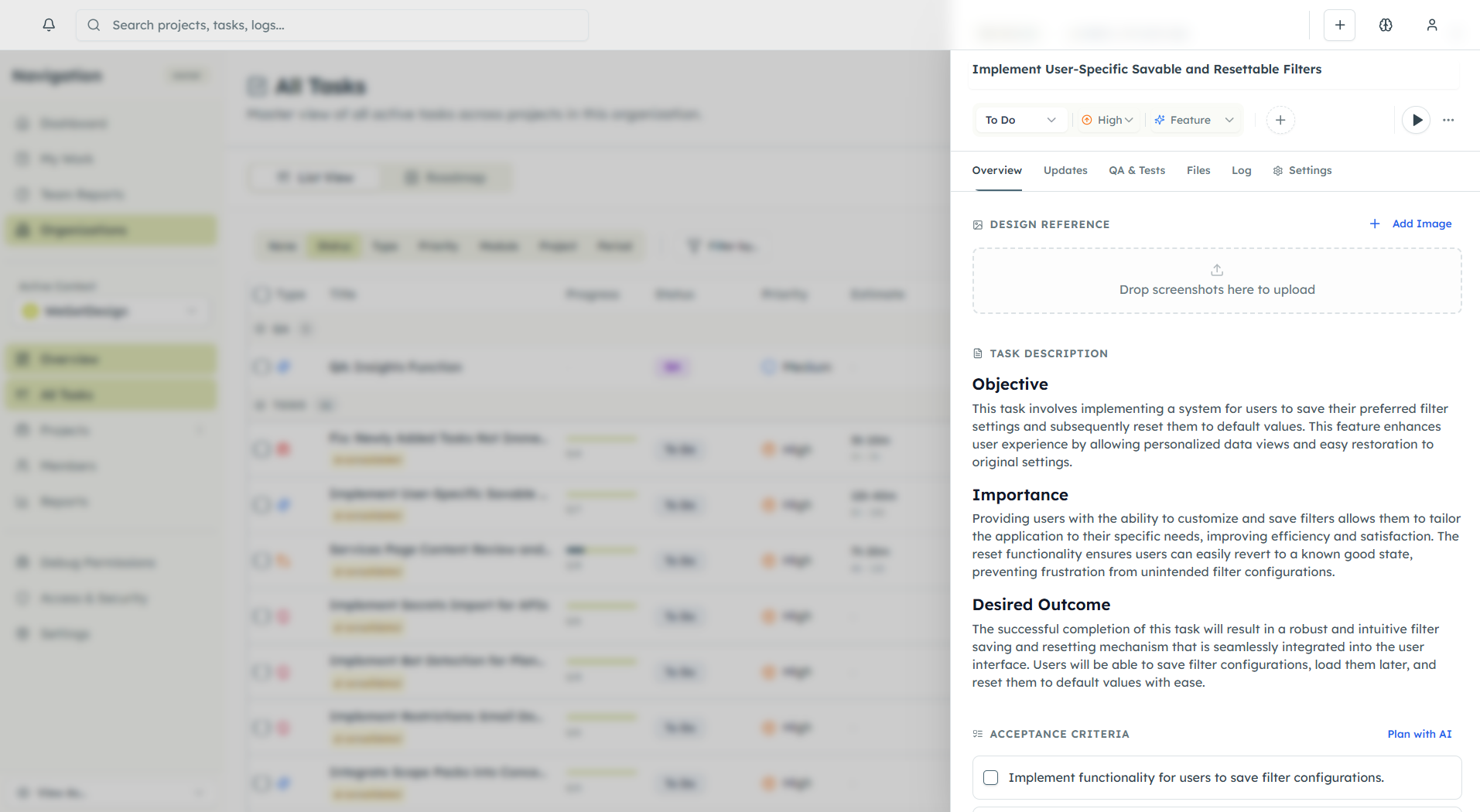This screenshot has height=812, width=1480.
Task: Click the drop screenshots upload area
Action: point(1216,290)
